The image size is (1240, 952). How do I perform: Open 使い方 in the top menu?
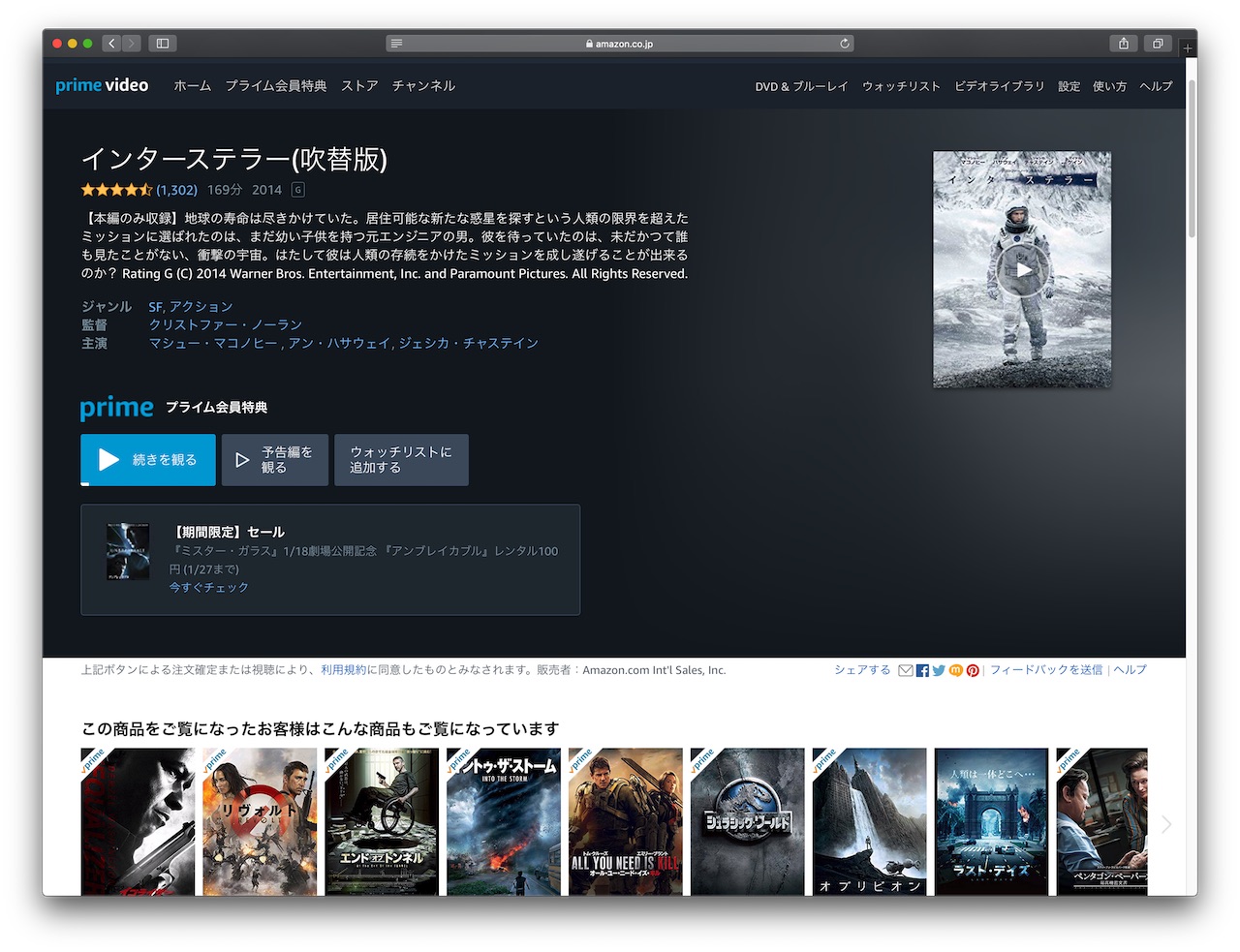coord(1109,86)
